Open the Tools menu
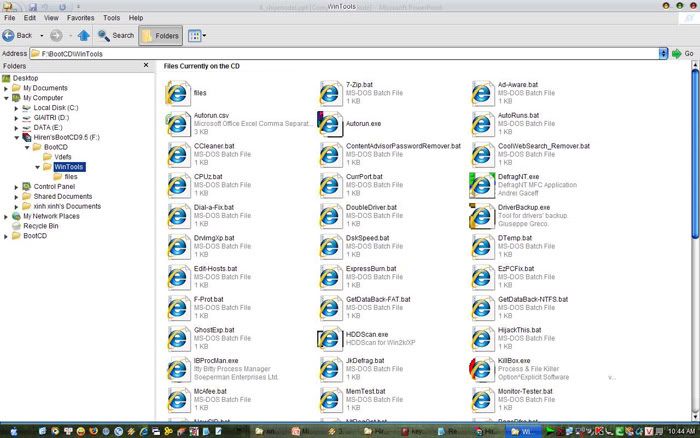Viewport: 700px width, 438px height. click(112, 18)
